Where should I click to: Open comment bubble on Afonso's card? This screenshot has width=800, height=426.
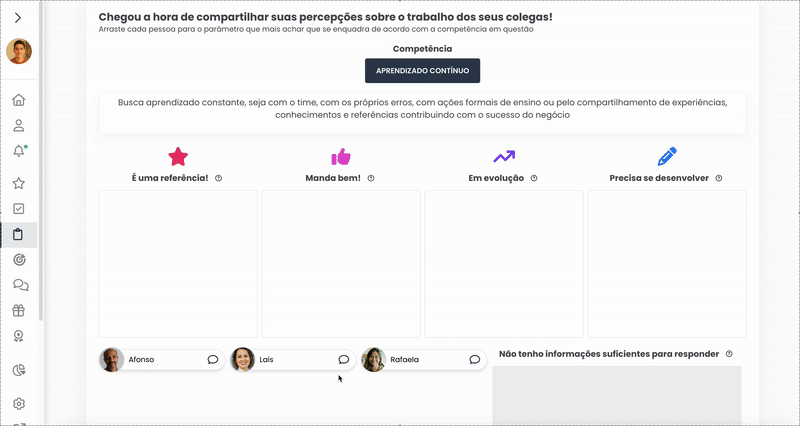[x=213, y=360]
